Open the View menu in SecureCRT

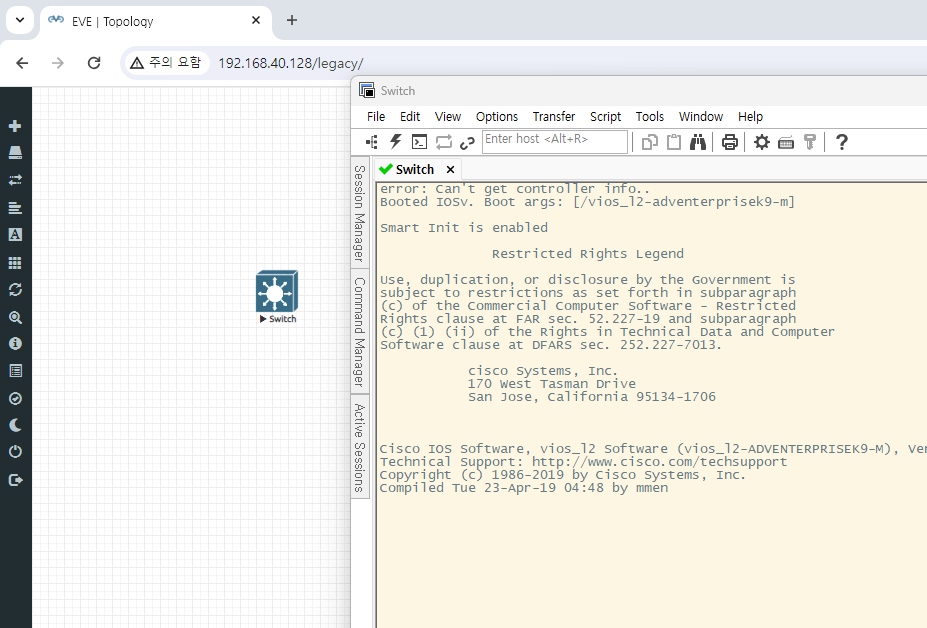point(448,116)
